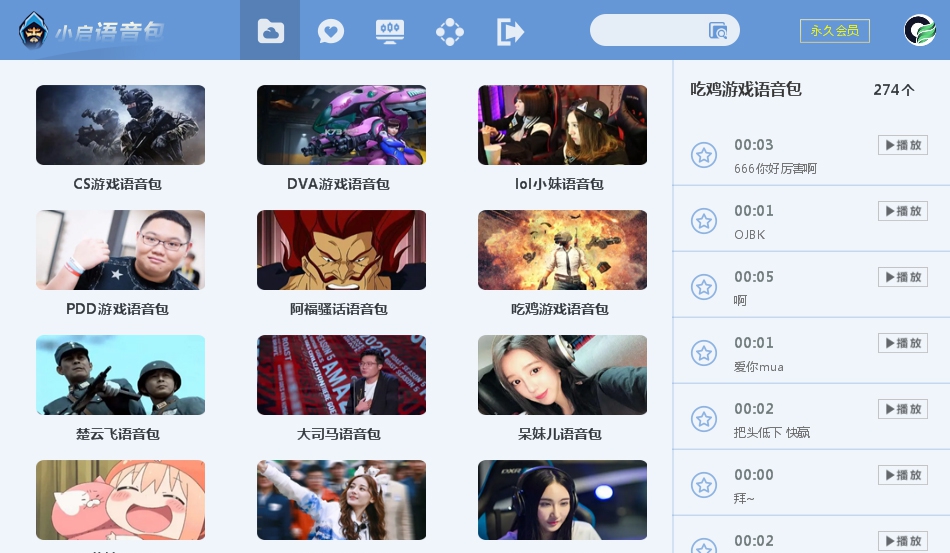Open the PDD游戏语音包 thumbnail

click(121, 250)
